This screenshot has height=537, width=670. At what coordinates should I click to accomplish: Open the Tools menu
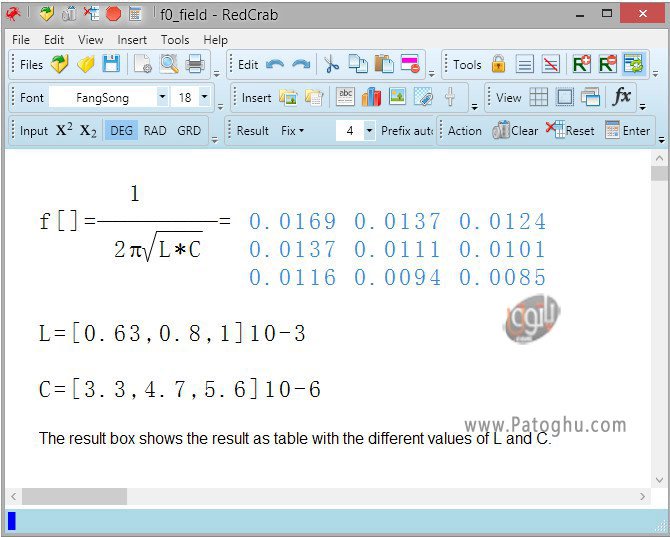(175, 40)
